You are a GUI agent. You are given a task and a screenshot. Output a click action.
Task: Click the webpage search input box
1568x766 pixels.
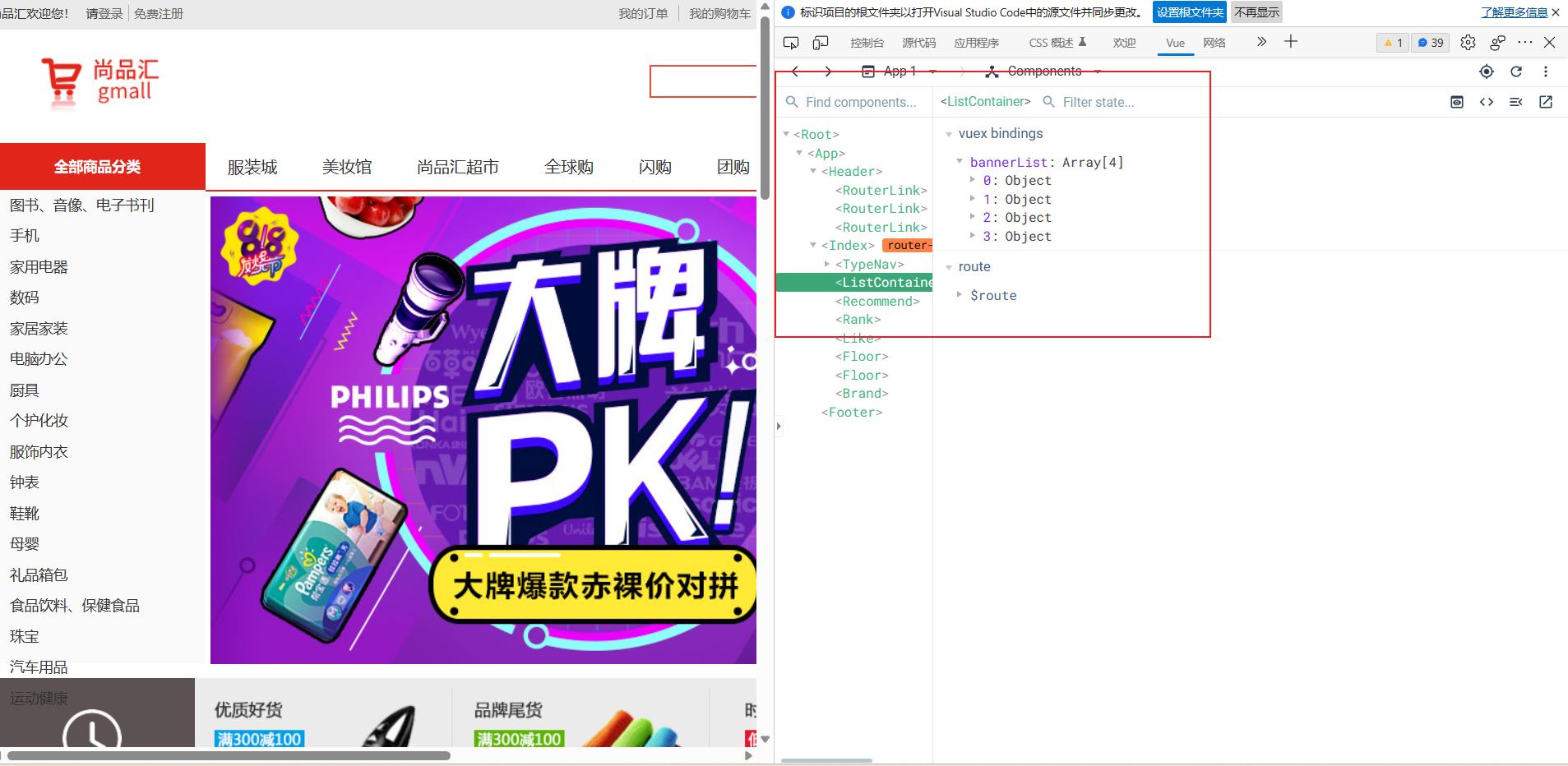pos(703,81)
